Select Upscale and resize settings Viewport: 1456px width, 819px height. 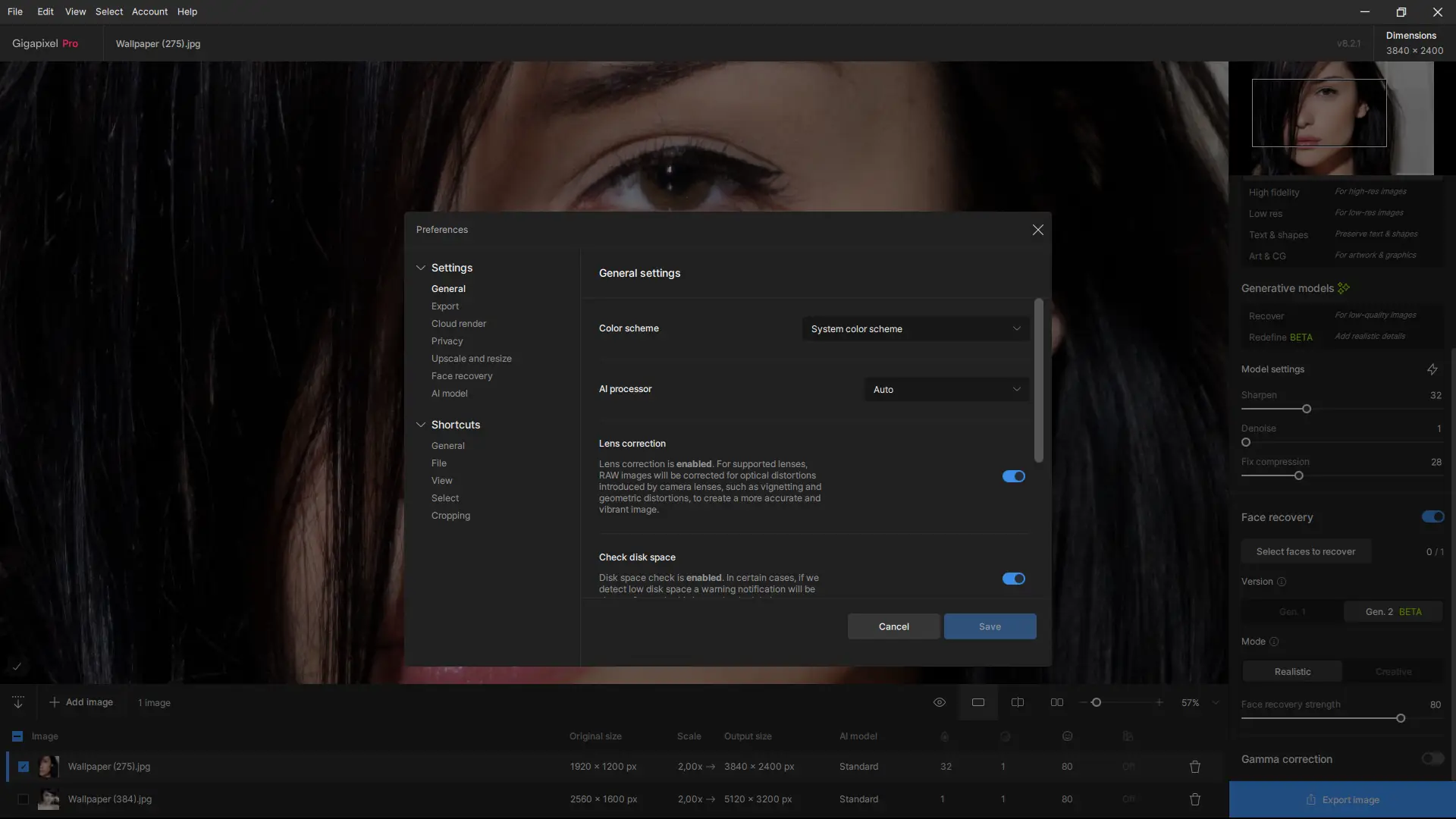click(x=471, y=359)
